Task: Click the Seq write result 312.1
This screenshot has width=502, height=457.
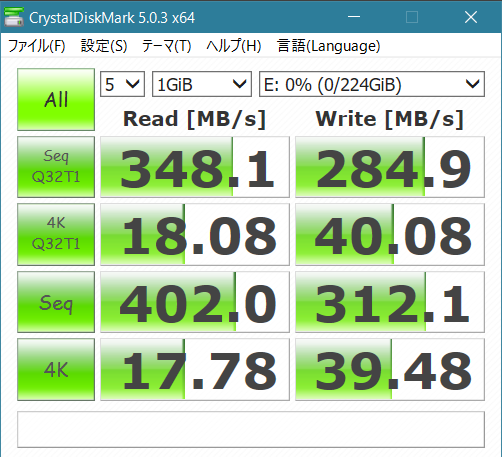Action: pos(390,302)
